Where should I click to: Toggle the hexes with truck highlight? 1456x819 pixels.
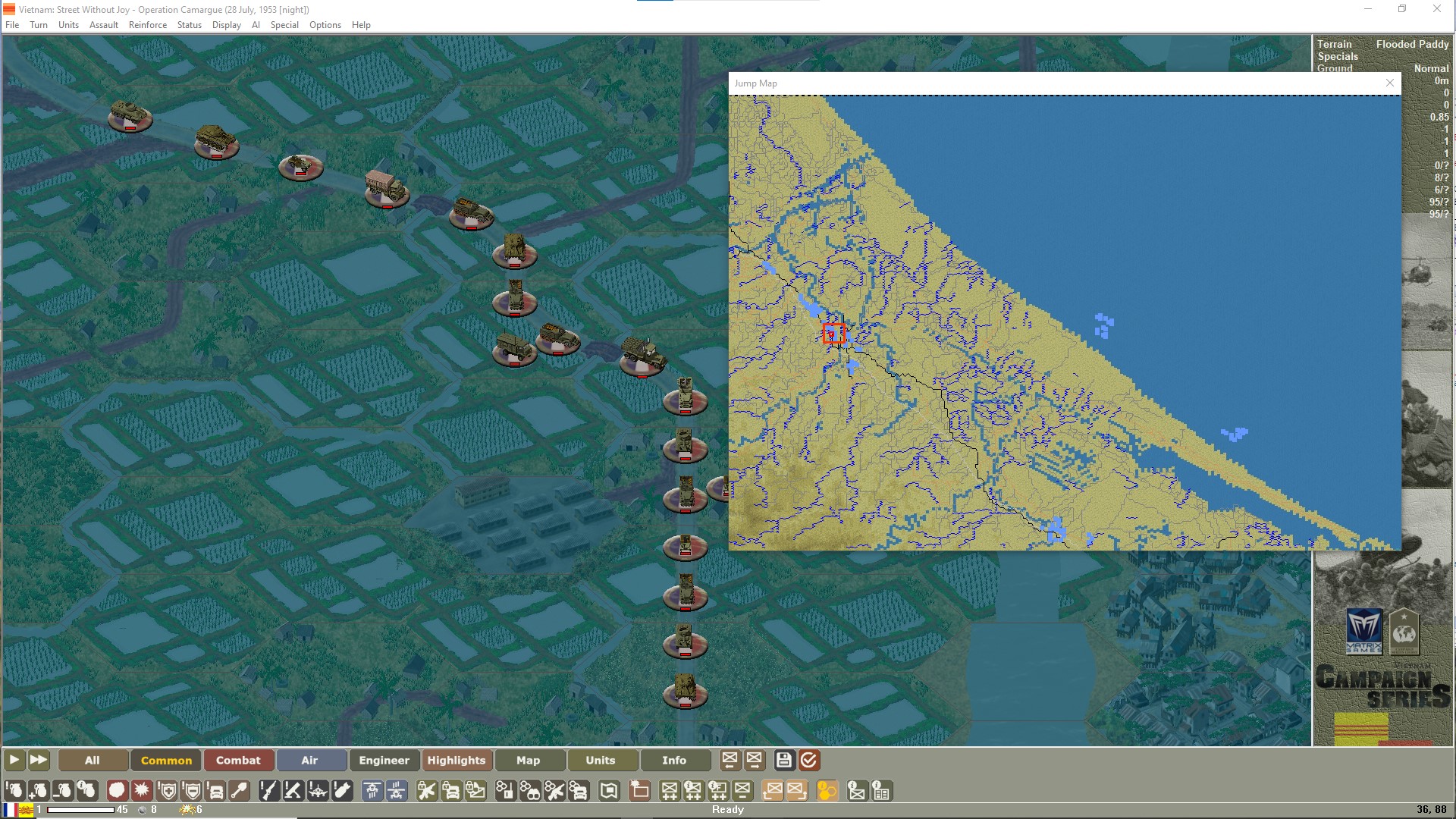pos(579,791)
